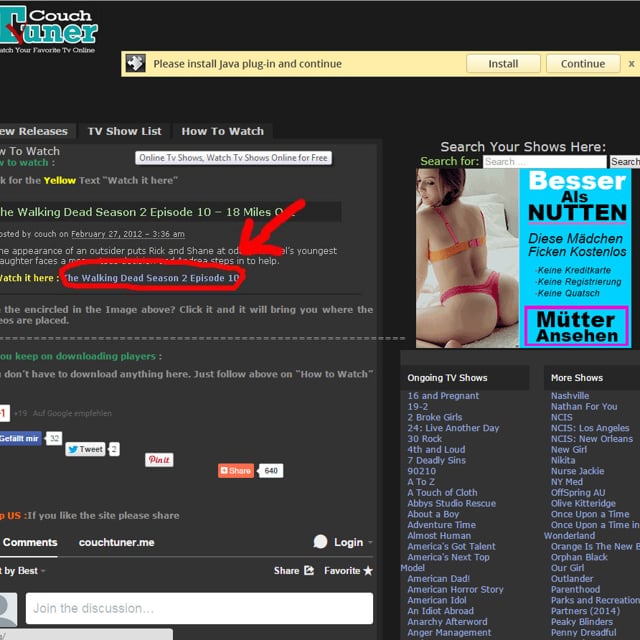640x640 pixels.
Task: Click the Continue button
Action: click(582, 64)
